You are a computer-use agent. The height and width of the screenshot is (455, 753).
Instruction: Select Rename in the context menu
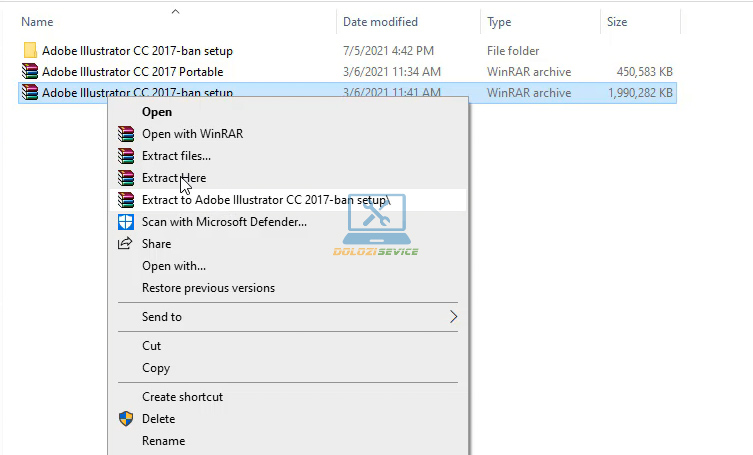coord(163,441)
